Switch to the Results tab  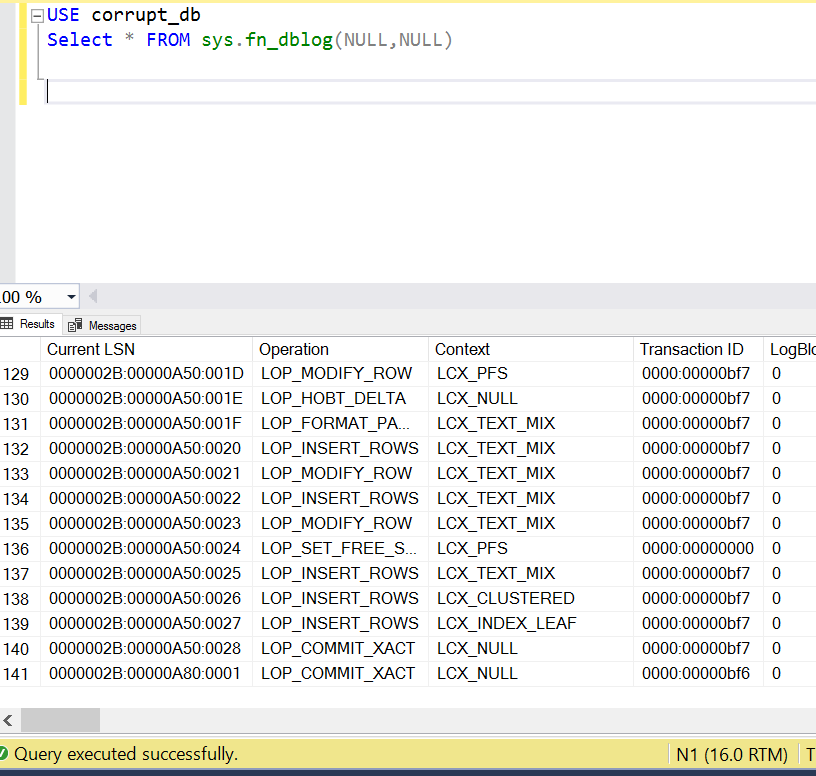[x=31, y=324]
